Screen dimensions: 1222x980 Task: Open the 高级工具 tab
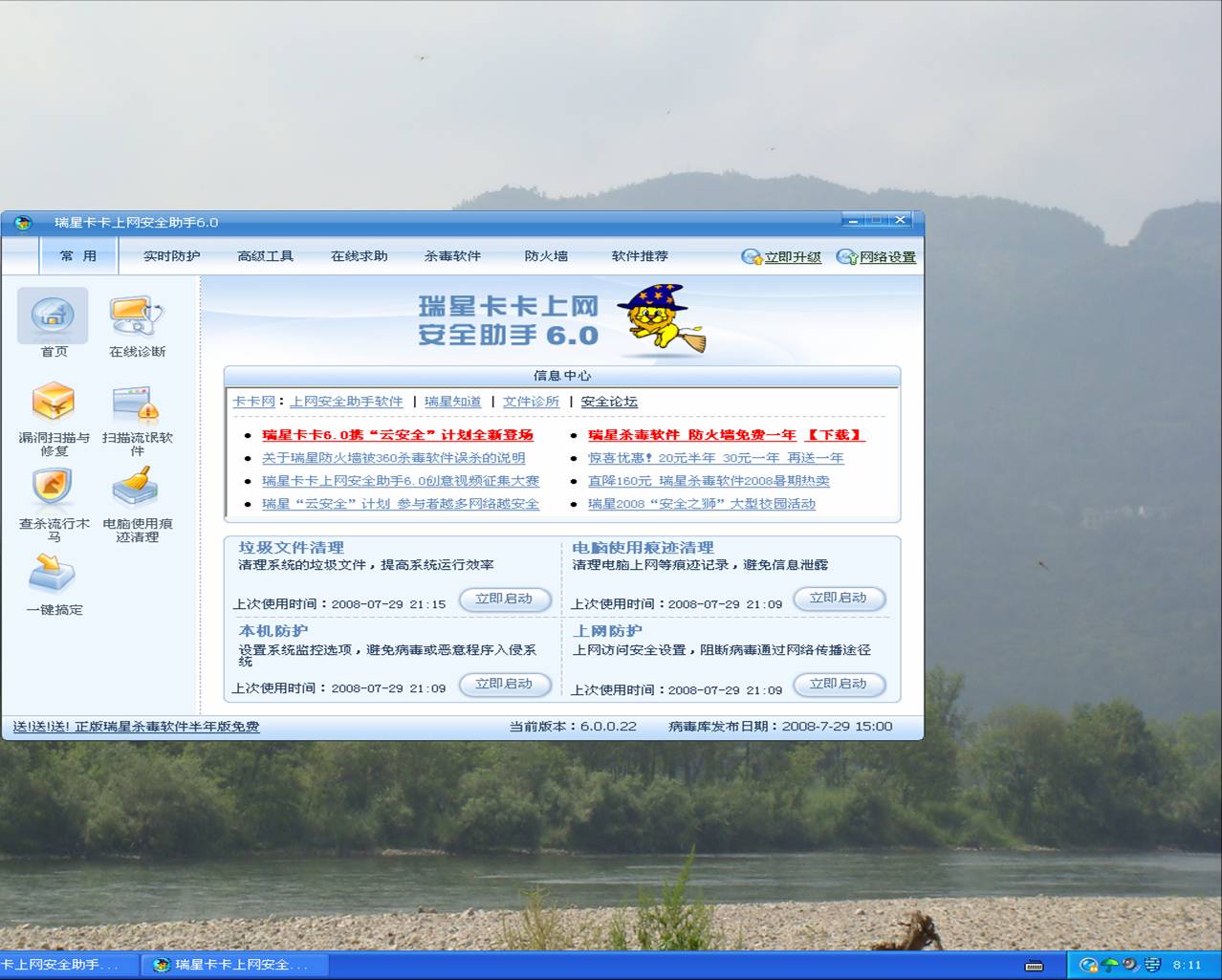[265, 256]
